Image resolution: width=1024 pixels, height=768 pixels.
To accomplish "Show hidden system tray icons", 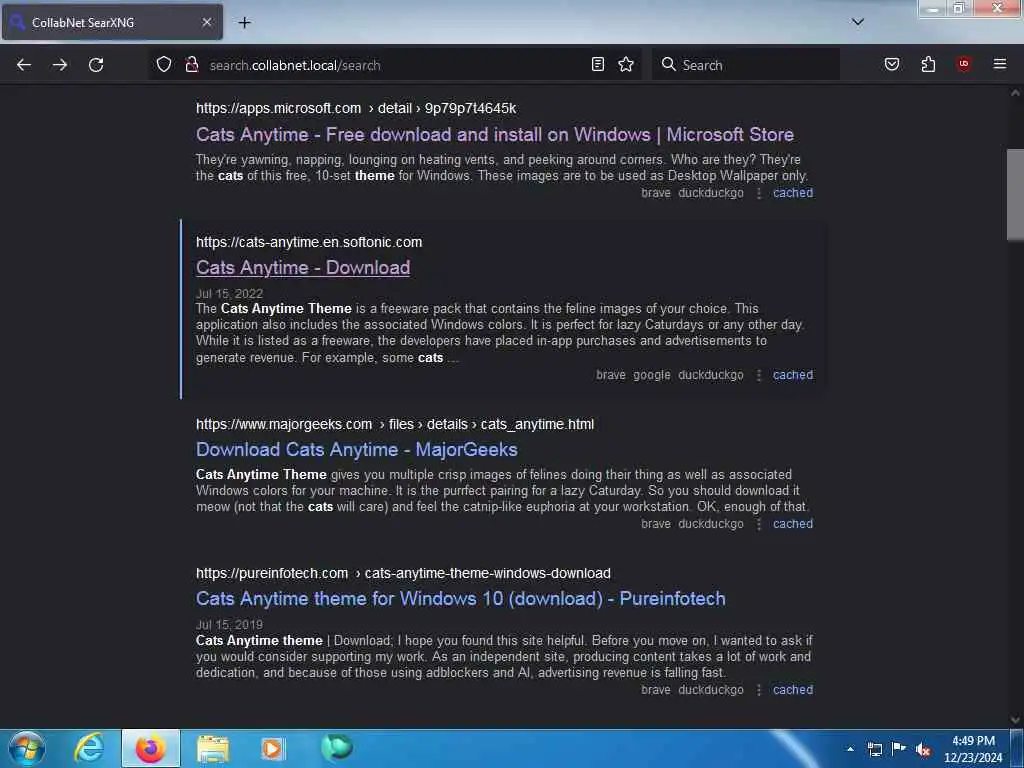I will tap(850, 749).
